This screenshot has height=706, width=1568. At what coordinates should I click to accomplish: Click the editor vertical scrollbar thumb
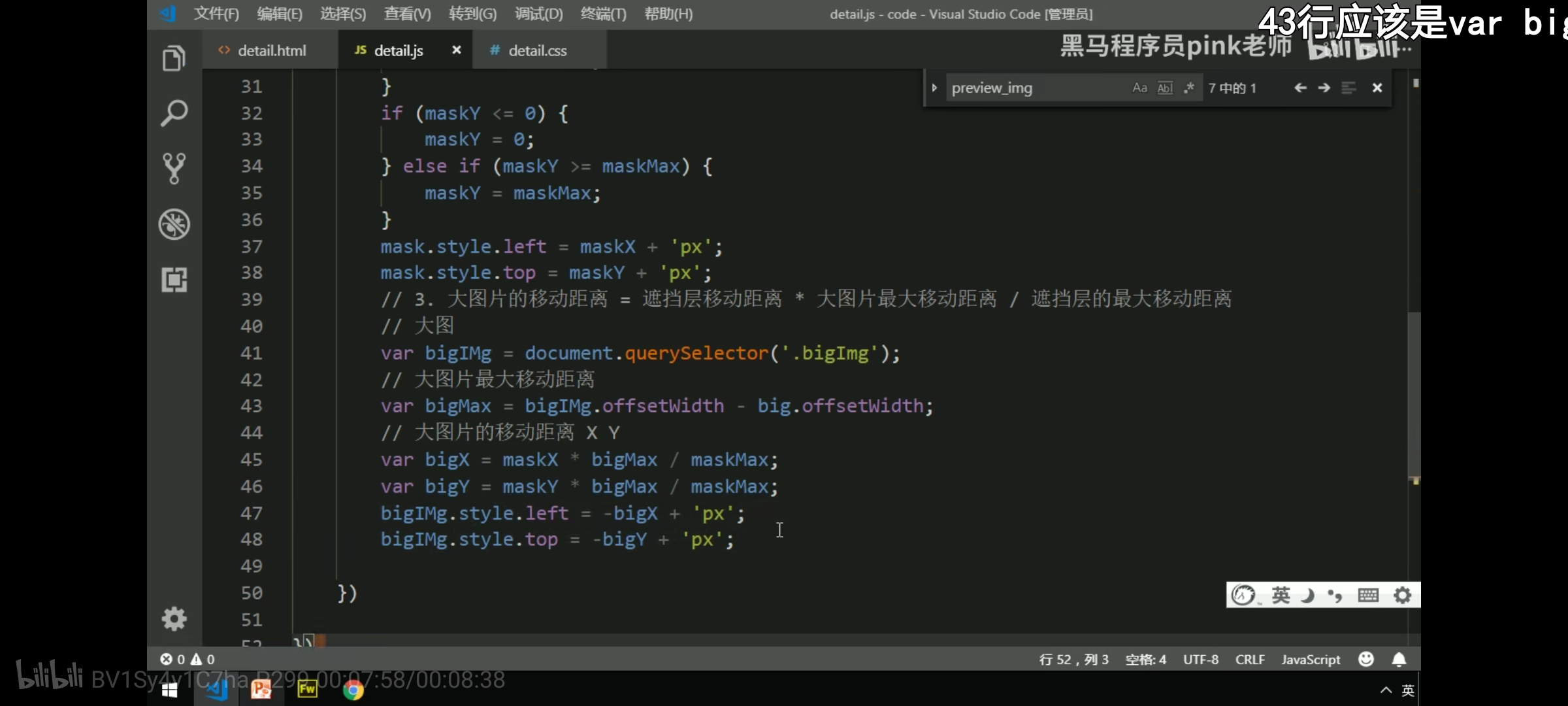pos(1414,395)
